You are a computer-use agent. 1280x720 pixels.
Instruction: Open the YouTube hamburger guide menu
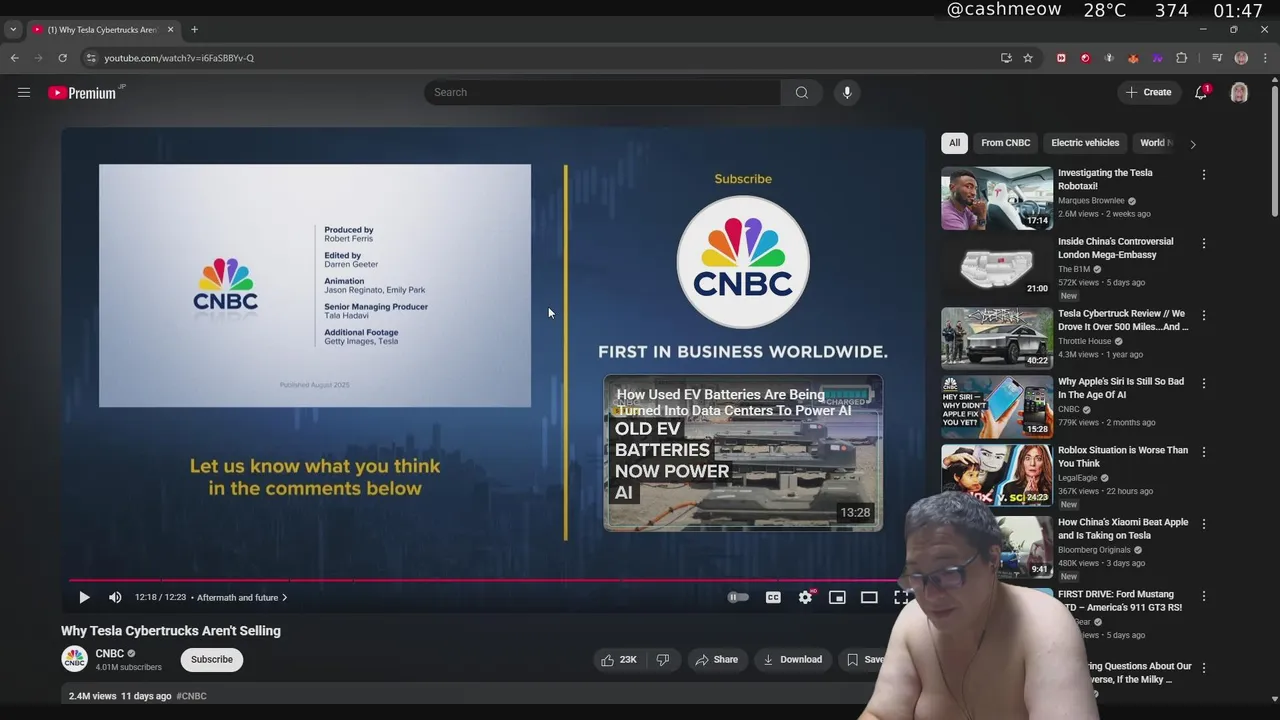[24, 92]
